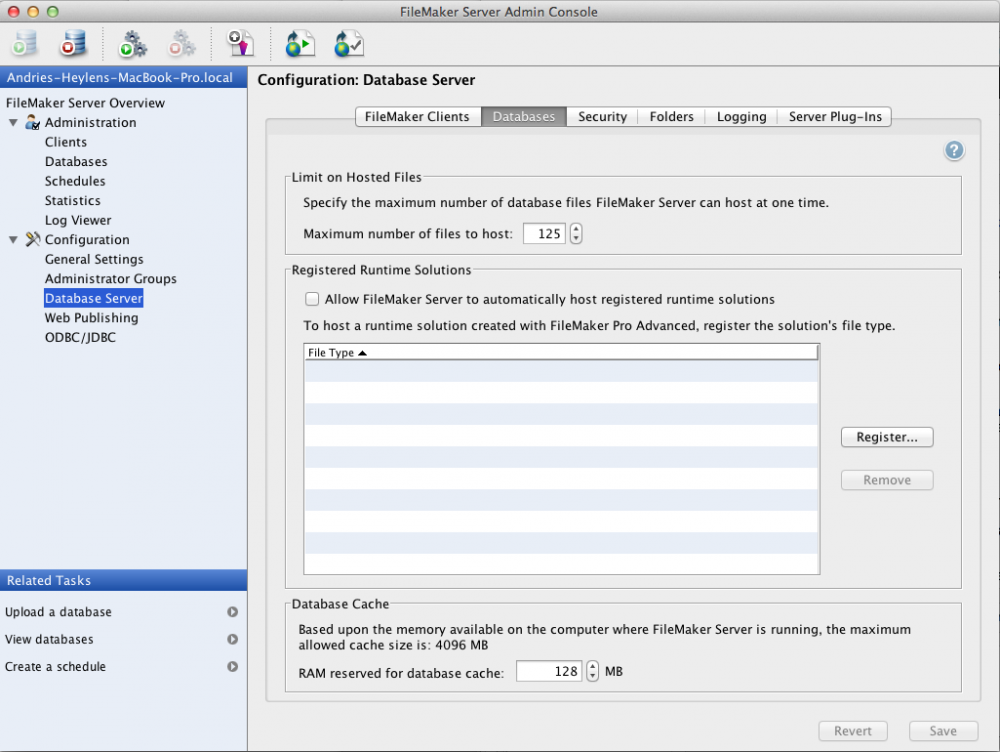
Task: Open the Log Viewer sidebar entry
Action: (77, 220)
